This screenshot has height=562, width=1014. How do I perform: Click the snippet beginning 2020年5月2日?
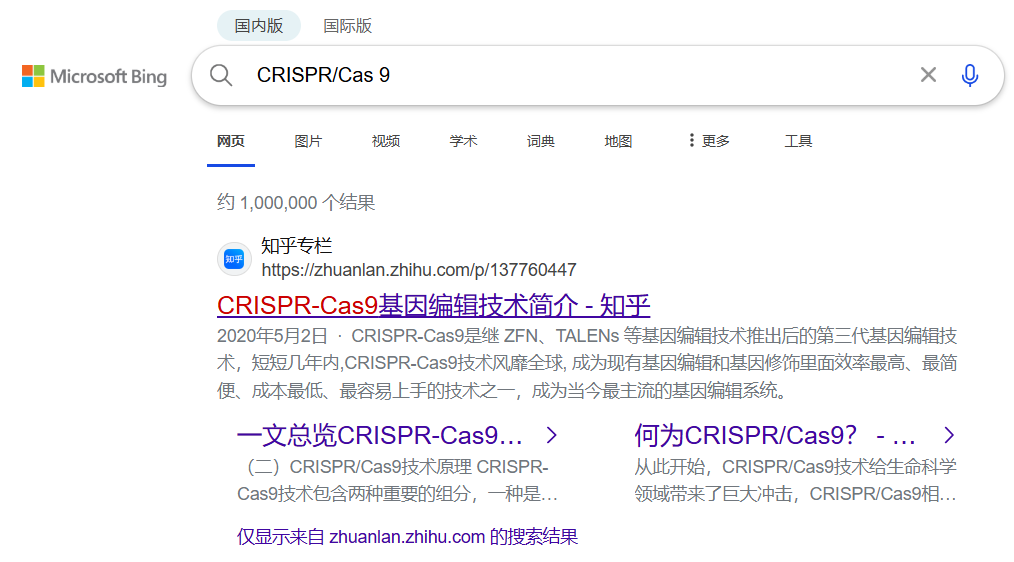tap(587, 363)
